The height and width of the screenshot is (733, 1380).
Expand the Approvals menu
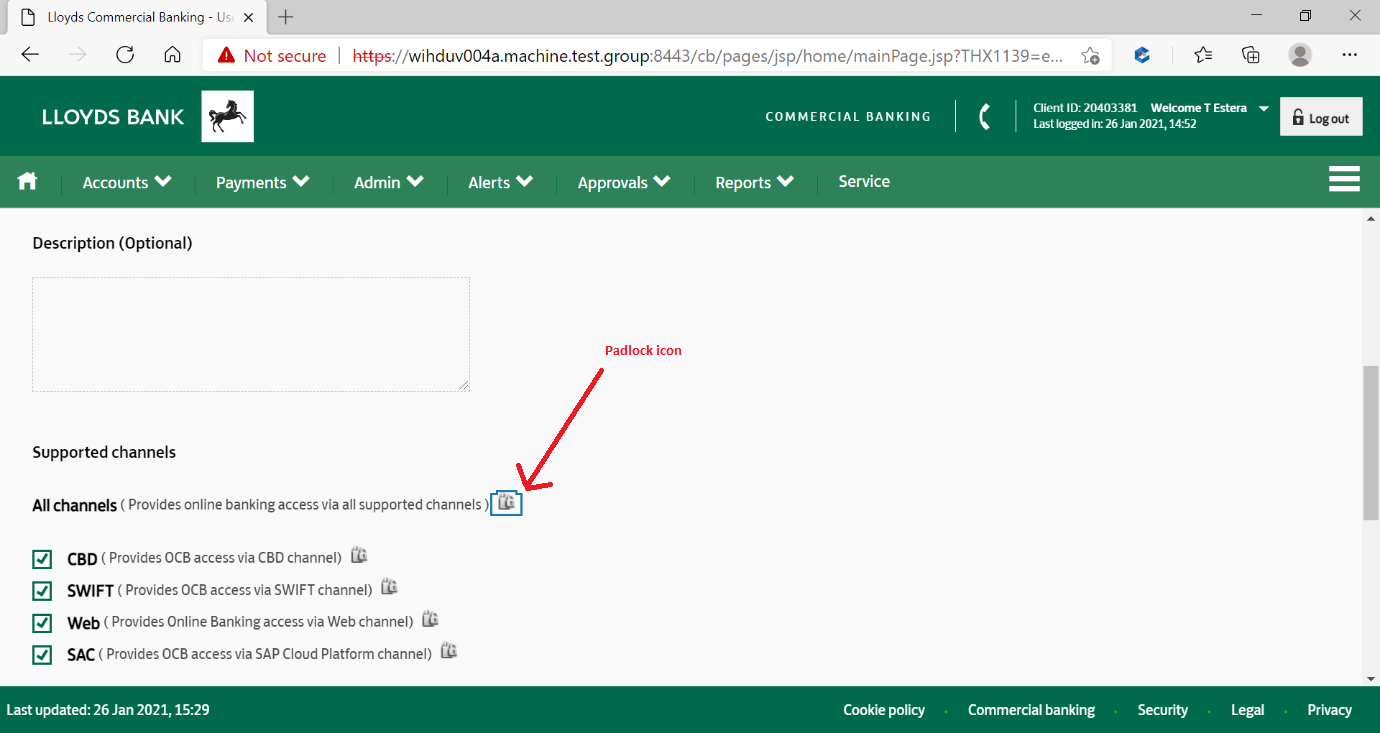click(624, 182)
